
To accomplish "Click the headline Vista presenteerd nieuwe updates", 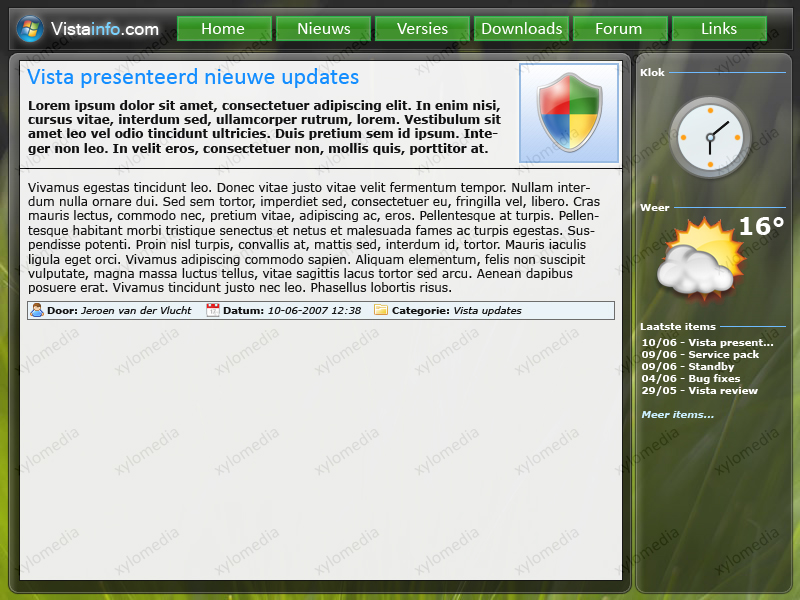I will click(193, 77).
